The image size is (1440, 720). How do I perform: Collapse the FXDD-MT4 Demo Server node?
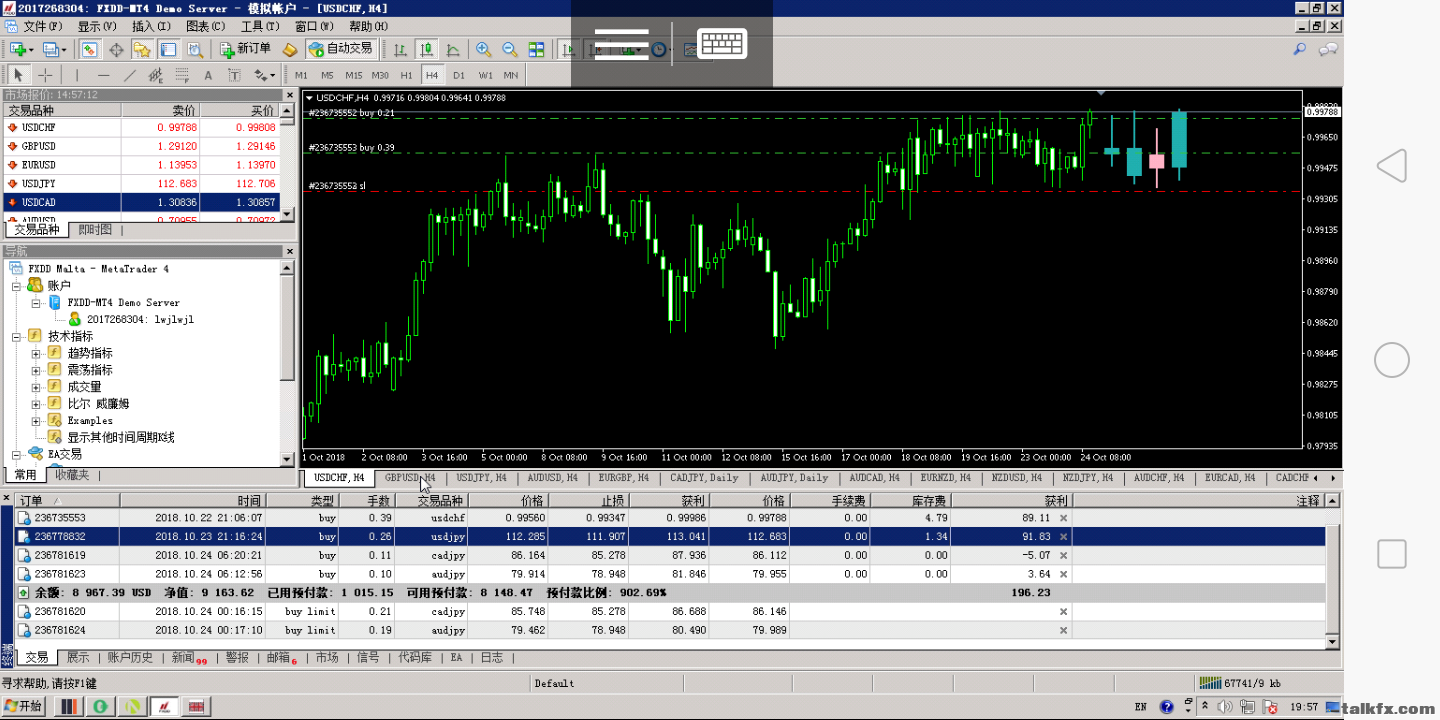point(36,303)
